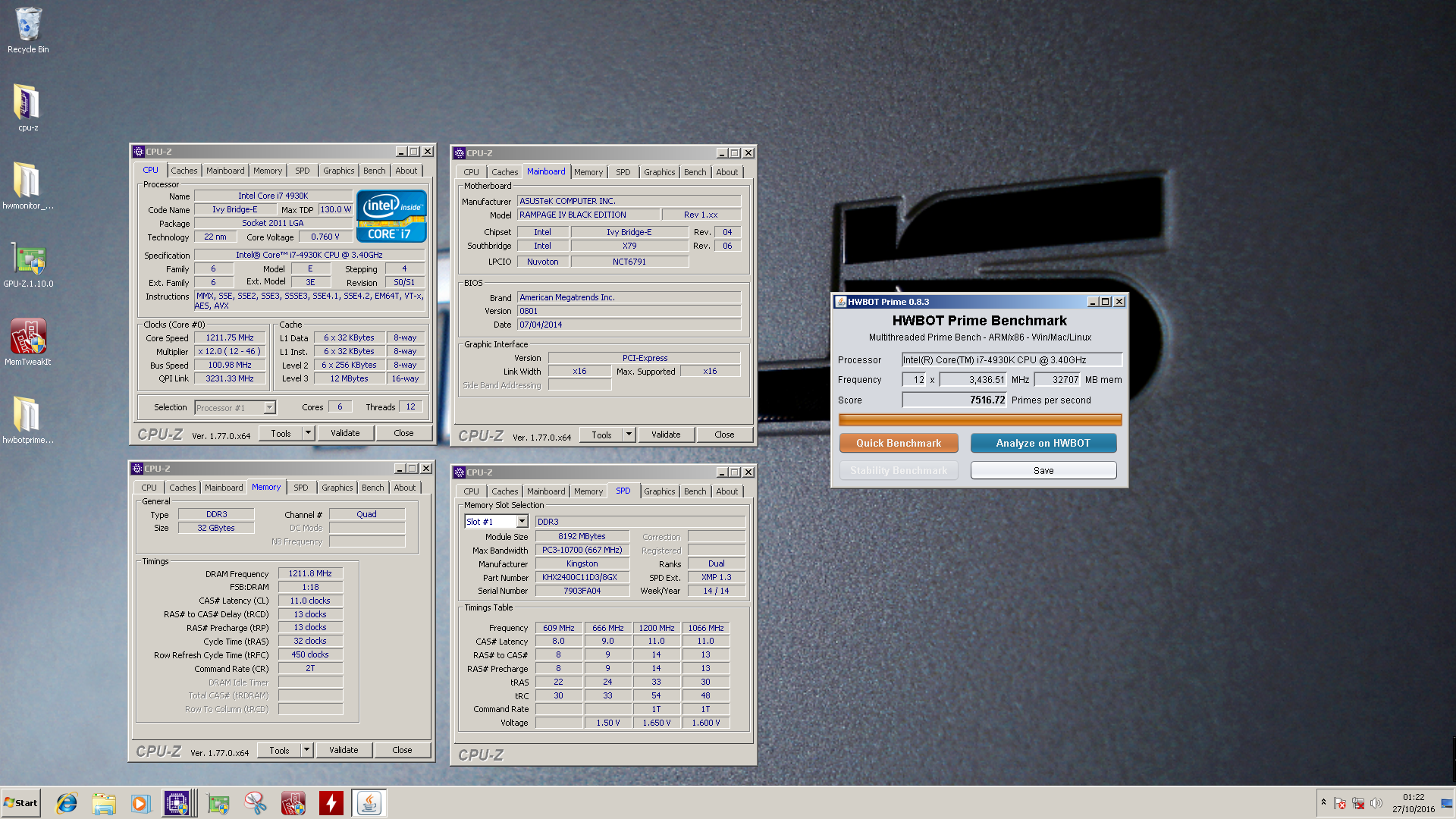Select Mainboard tab in Memory CPU-Z window
The width and height of the screenshot is (1456, 819).
(x=224, y=488)
